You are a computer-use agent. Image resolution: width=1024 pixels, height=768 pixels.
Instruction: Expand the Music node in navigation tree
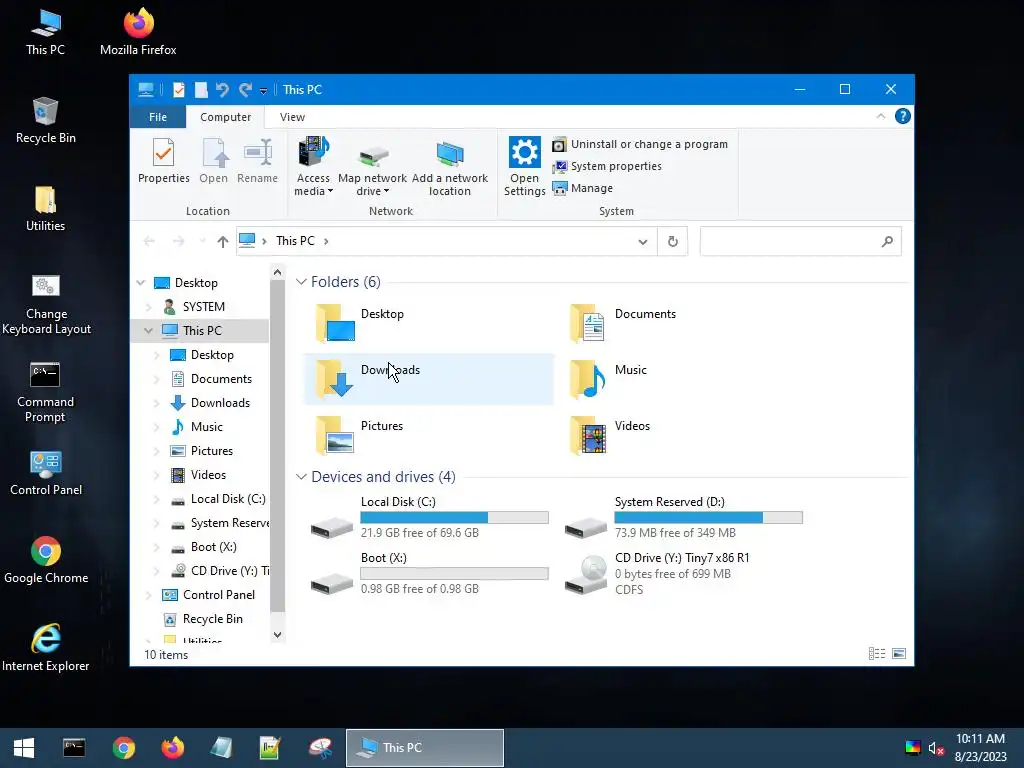click(x=157, y=427)
